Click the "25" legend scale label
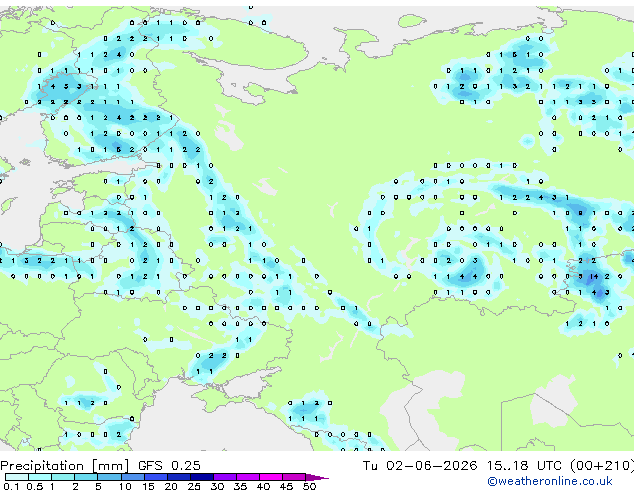The height and width of the screenshot is (490, 634). click(194, 486)
